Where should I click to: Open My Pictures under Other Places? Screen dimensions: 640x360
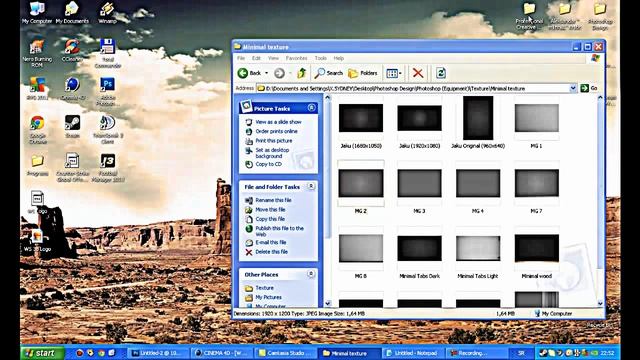pos(269,298)
